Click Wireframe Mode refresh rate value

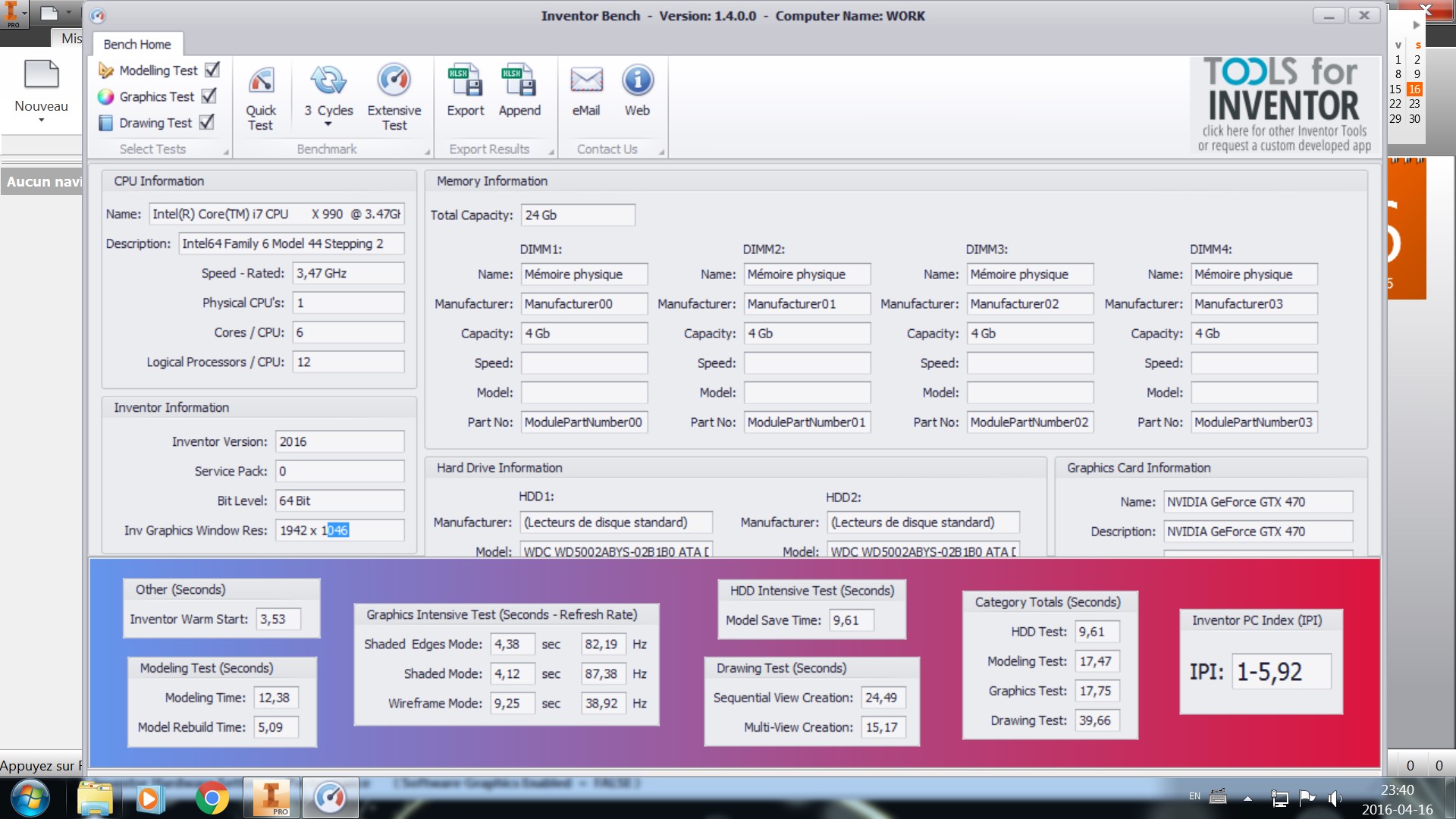(604, 703)
